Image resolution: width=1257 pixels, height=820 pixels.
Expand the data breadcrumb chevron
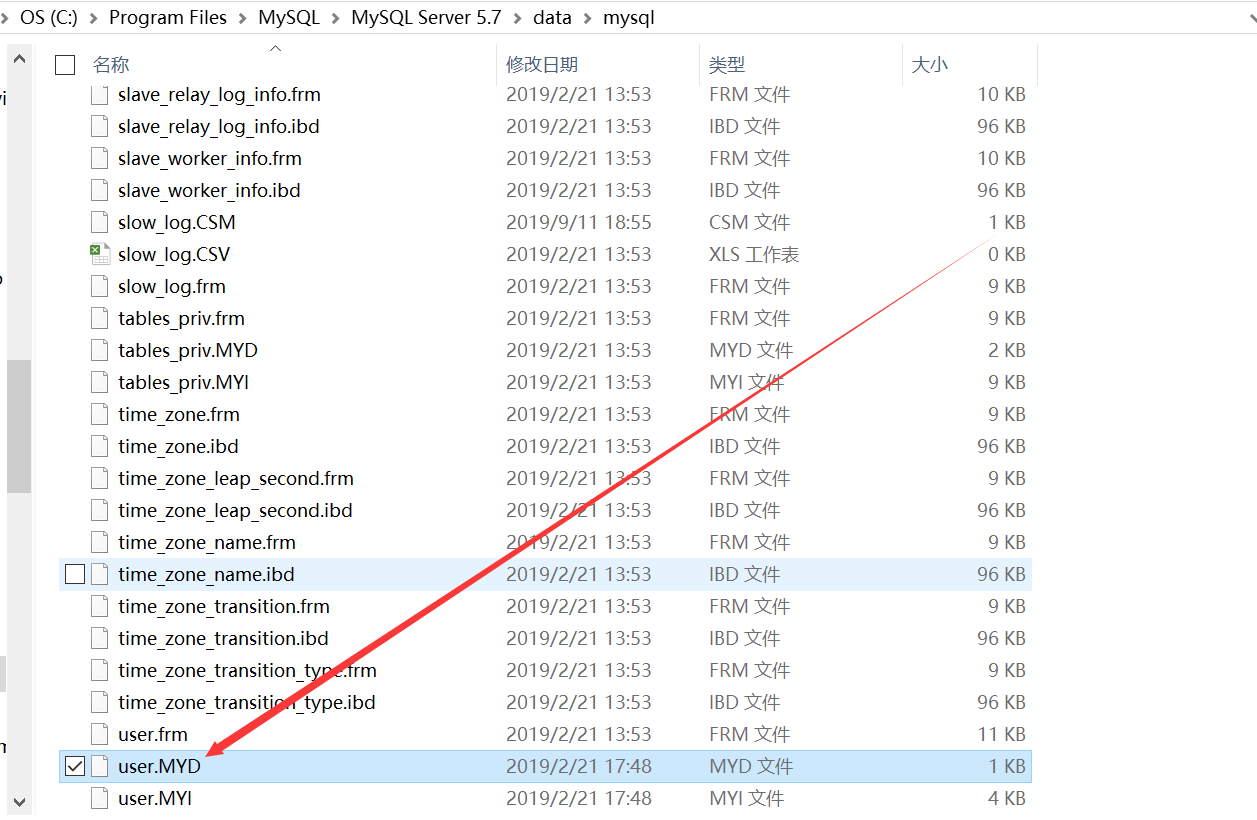587,18
